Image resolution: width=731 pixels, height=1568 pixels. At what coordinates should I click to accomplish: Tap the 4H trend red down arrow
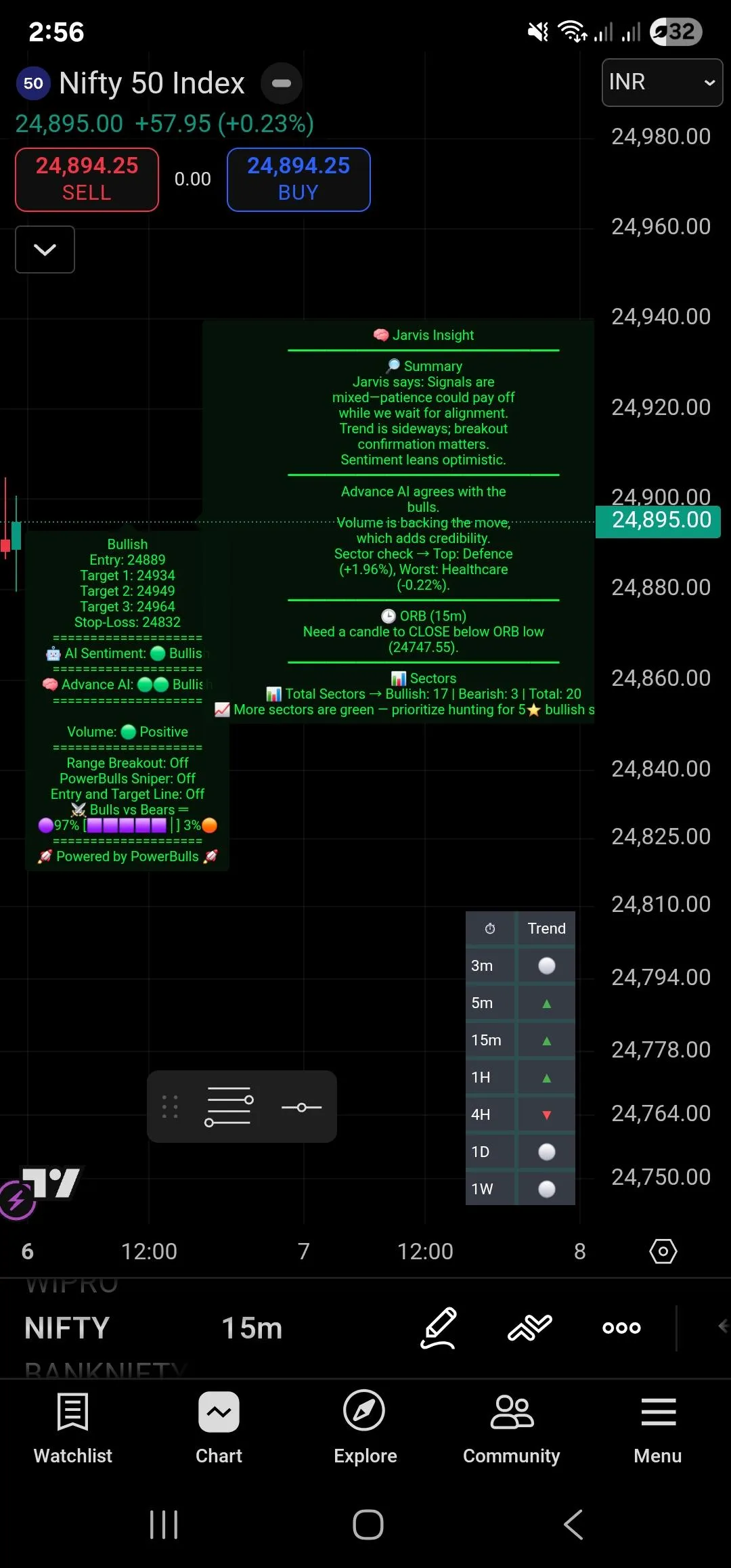pos(547,1115)
